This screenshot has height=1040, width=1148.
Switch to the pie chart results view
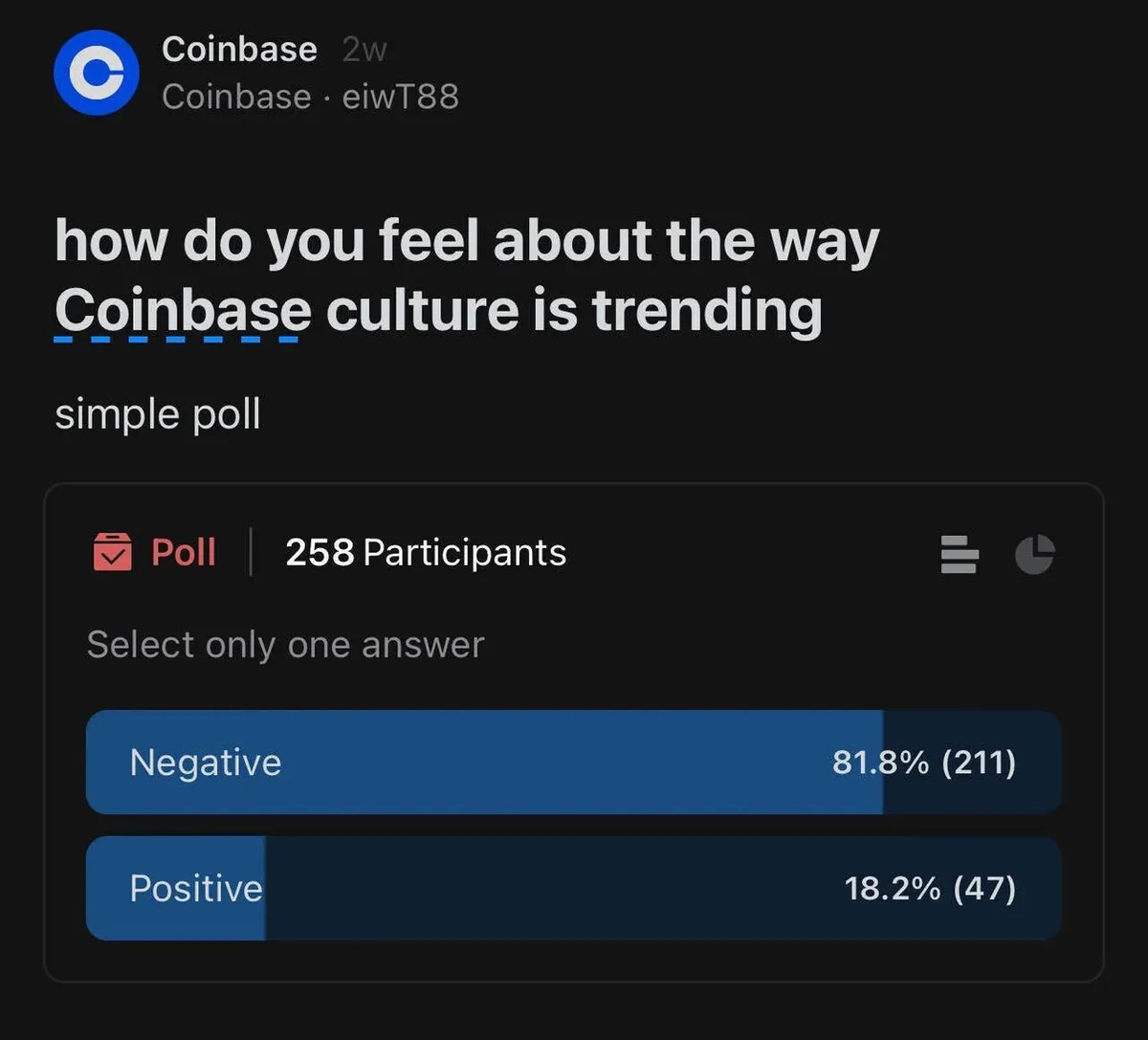[1034, 554]
